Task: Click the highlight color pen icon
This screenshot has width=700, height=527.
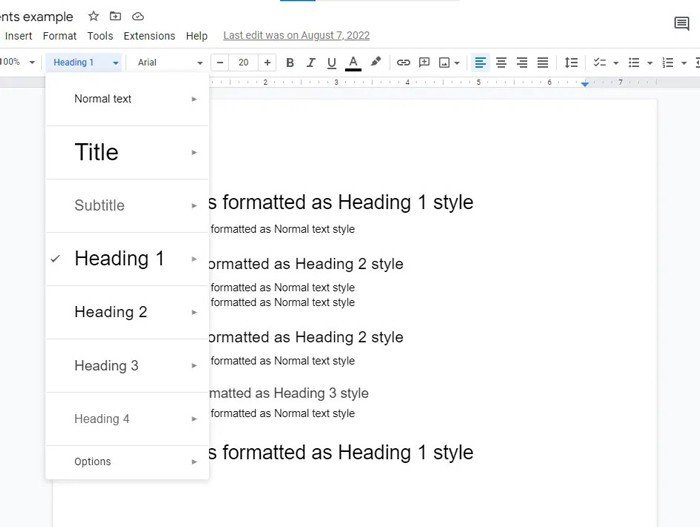Action: 376,62
